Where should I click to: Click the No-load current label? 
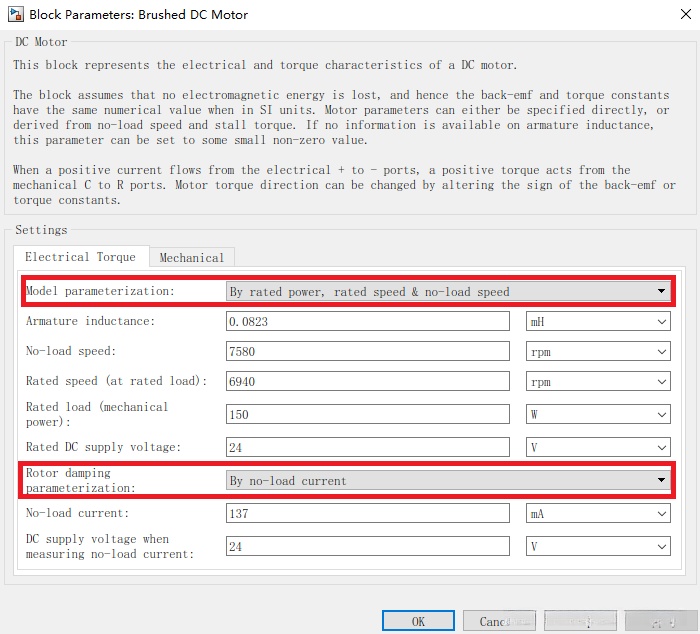click(77, 513)
